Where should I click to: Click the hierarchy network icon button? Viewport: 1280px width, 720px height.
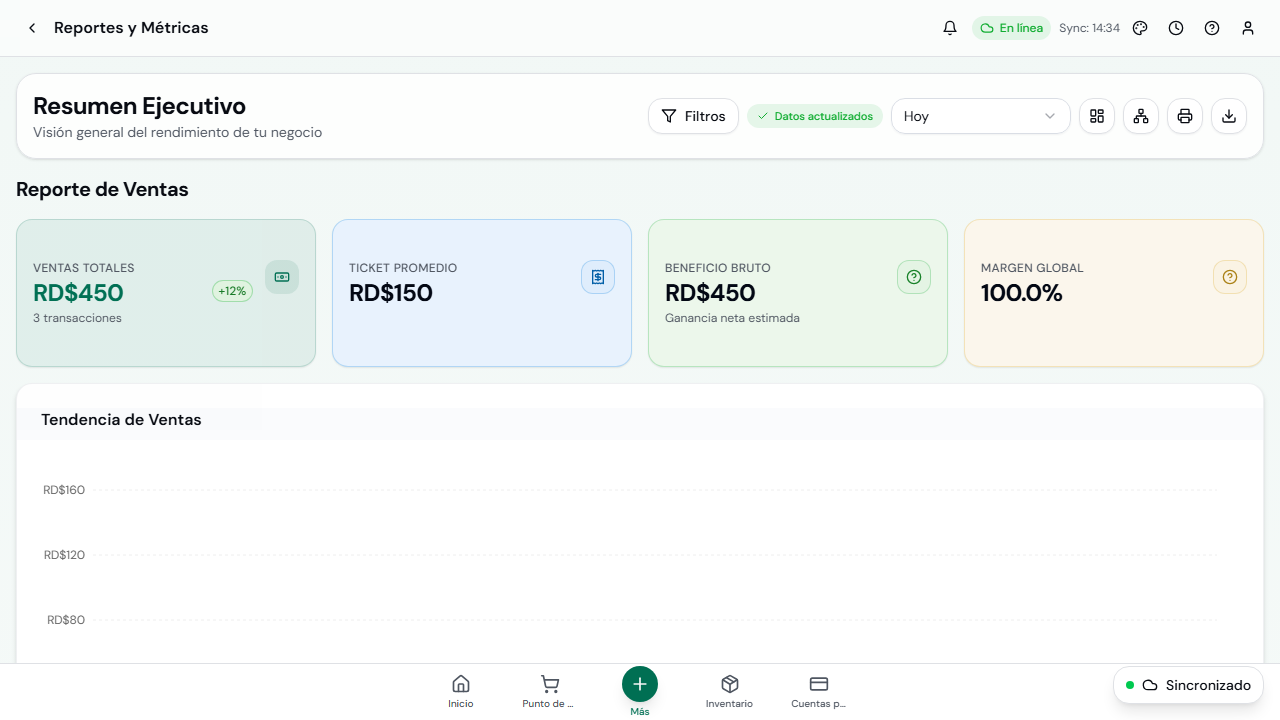click(x=1141, y=116)
